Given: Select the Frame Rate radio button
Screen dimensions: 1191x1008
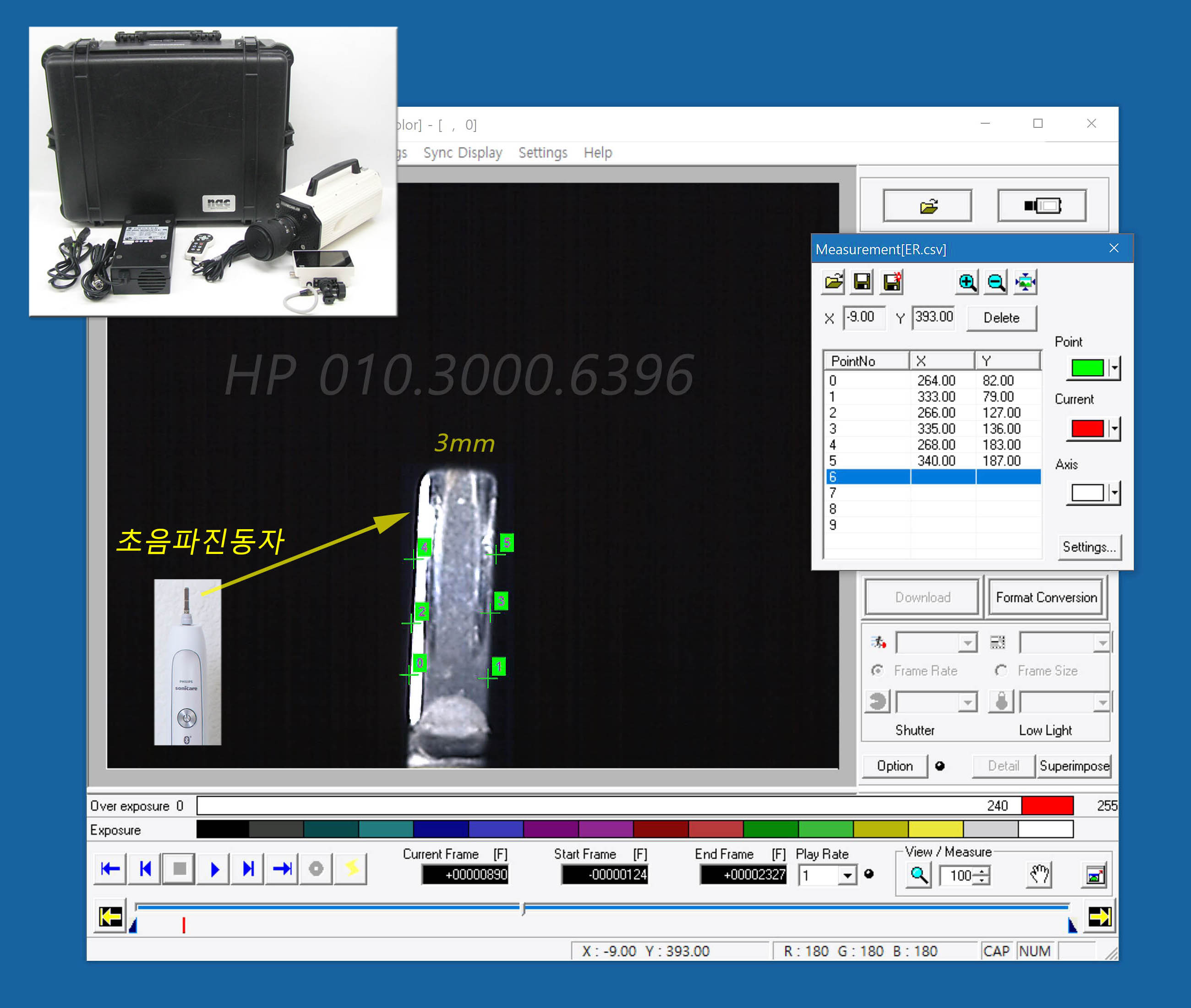Looking at the screenshot, I should (877, 670).
